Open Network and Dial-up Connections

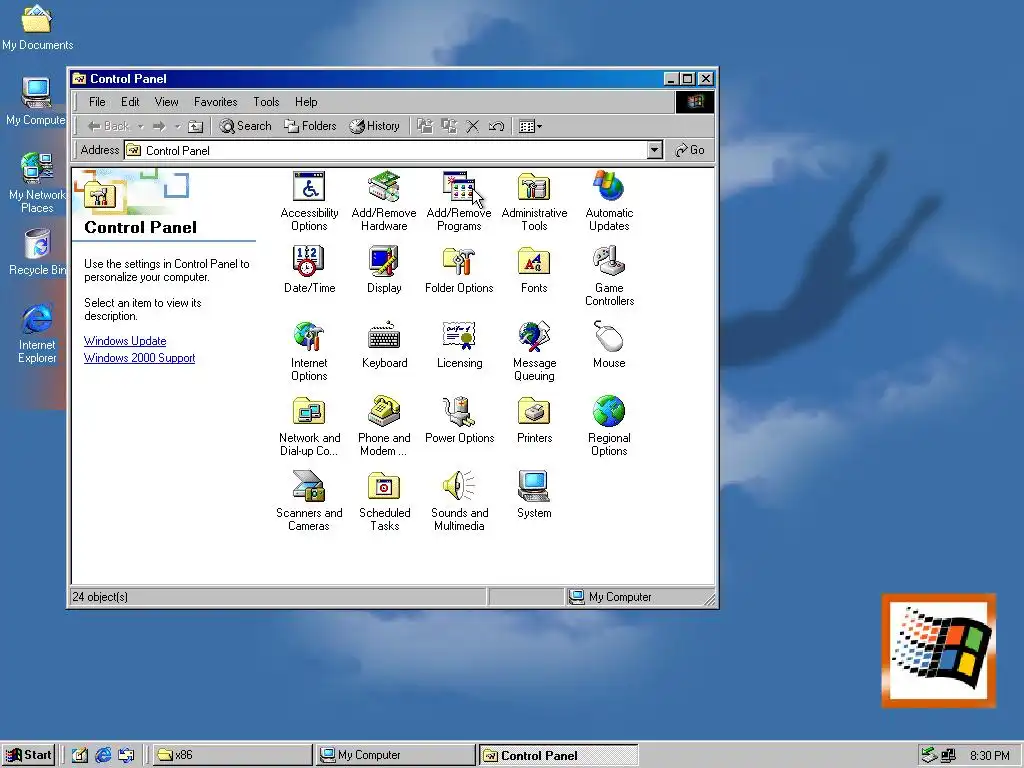click(x=309, y=426)
